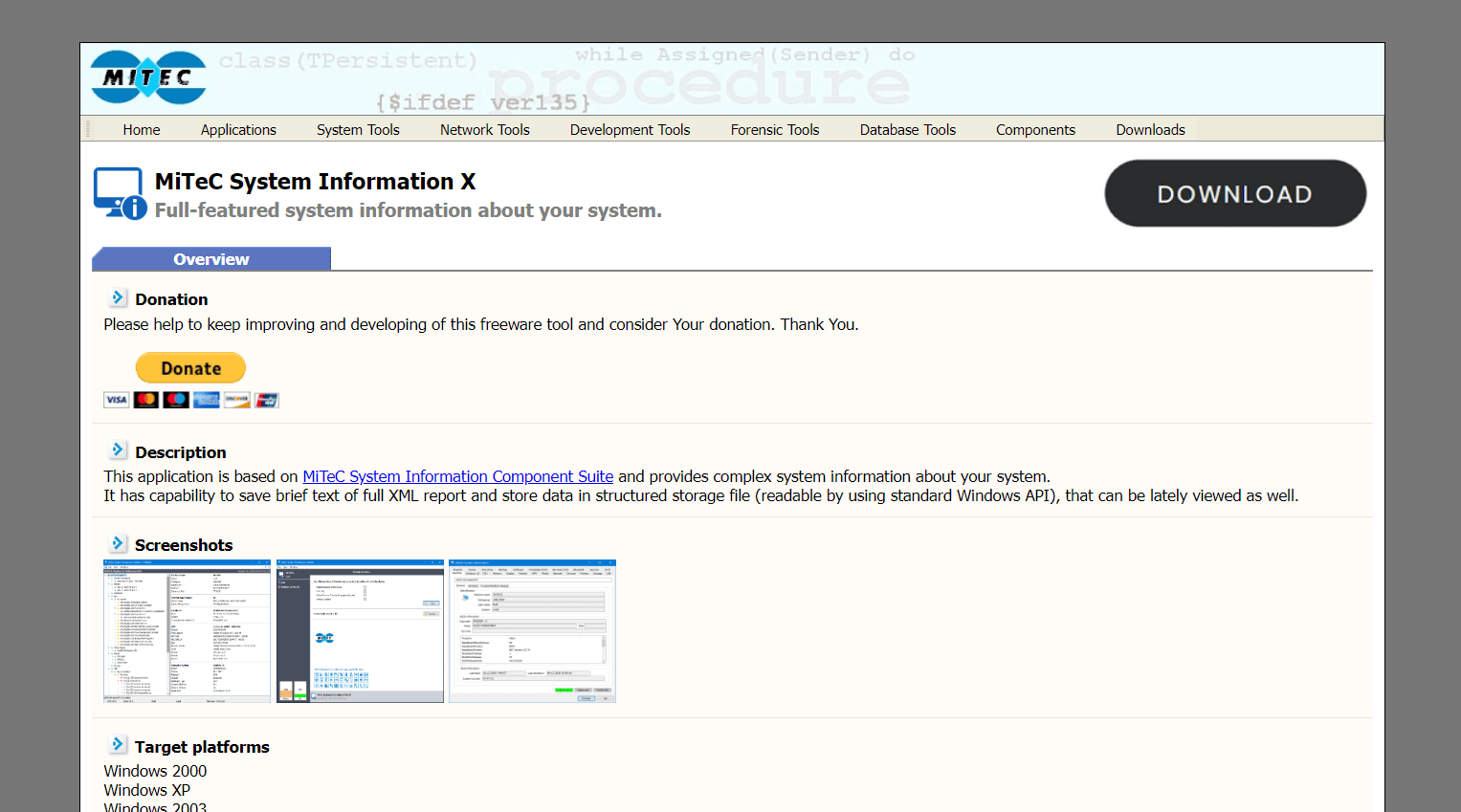Click the Screenshots section heading
Image resolution: width=1461 pixels, height=812 pixels.
click(184, 545)
